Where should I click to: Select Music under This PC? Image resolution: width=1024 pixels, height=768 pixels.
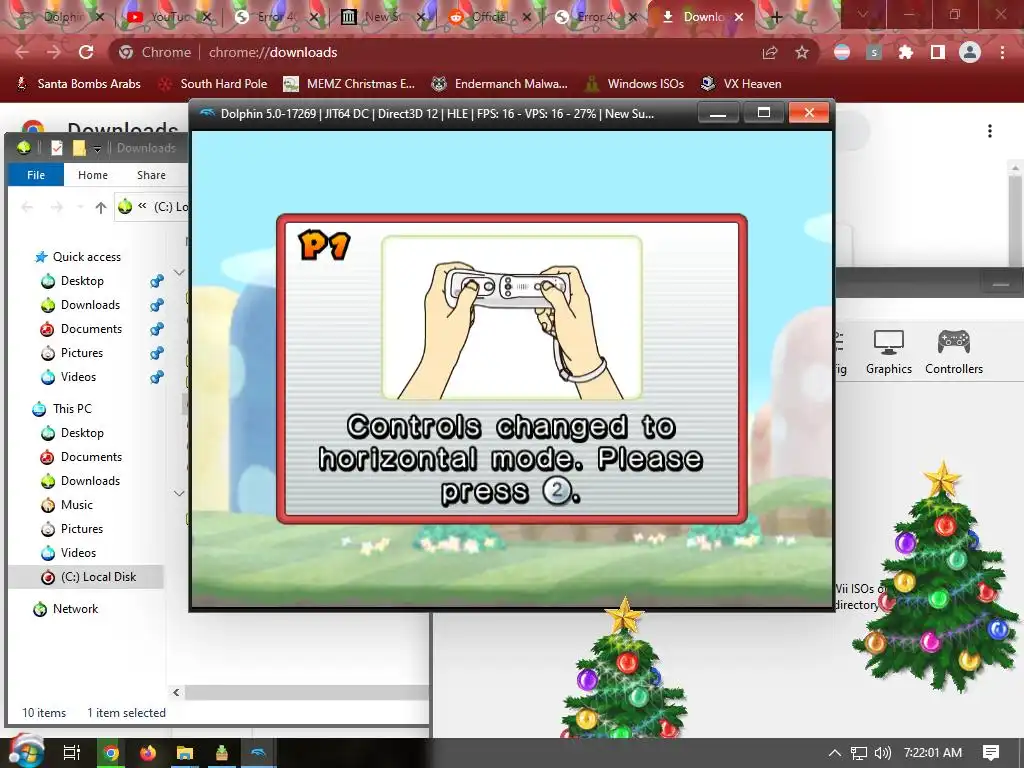pos(76,505)
